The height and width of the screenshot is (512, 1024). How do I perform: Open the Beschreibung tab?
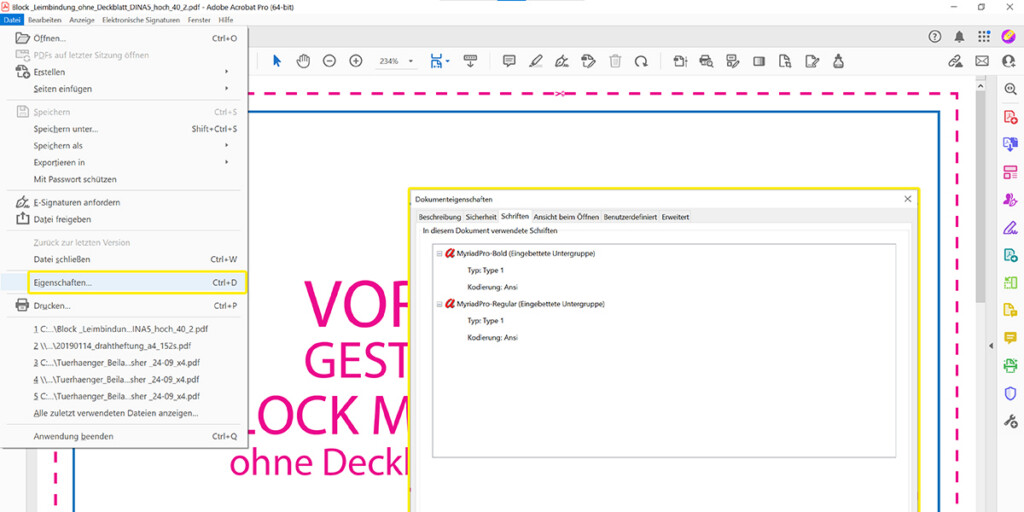(439, 217)
